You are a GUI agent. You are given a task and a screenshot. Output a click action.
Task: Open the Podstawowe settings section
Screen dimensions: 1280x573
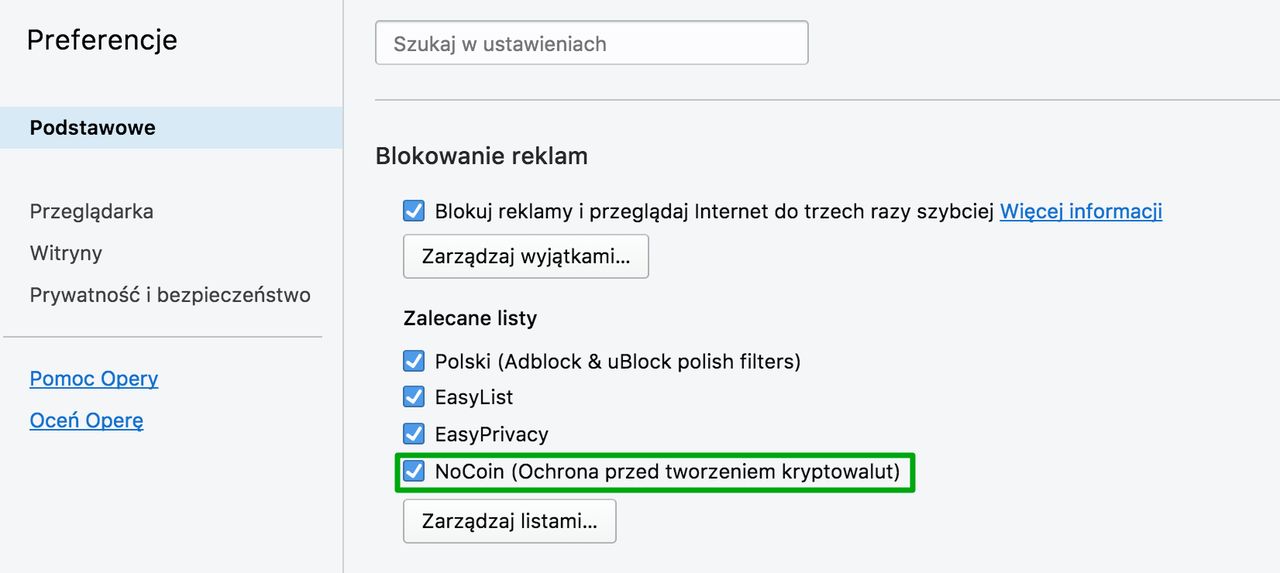click(x=93, y=128)
